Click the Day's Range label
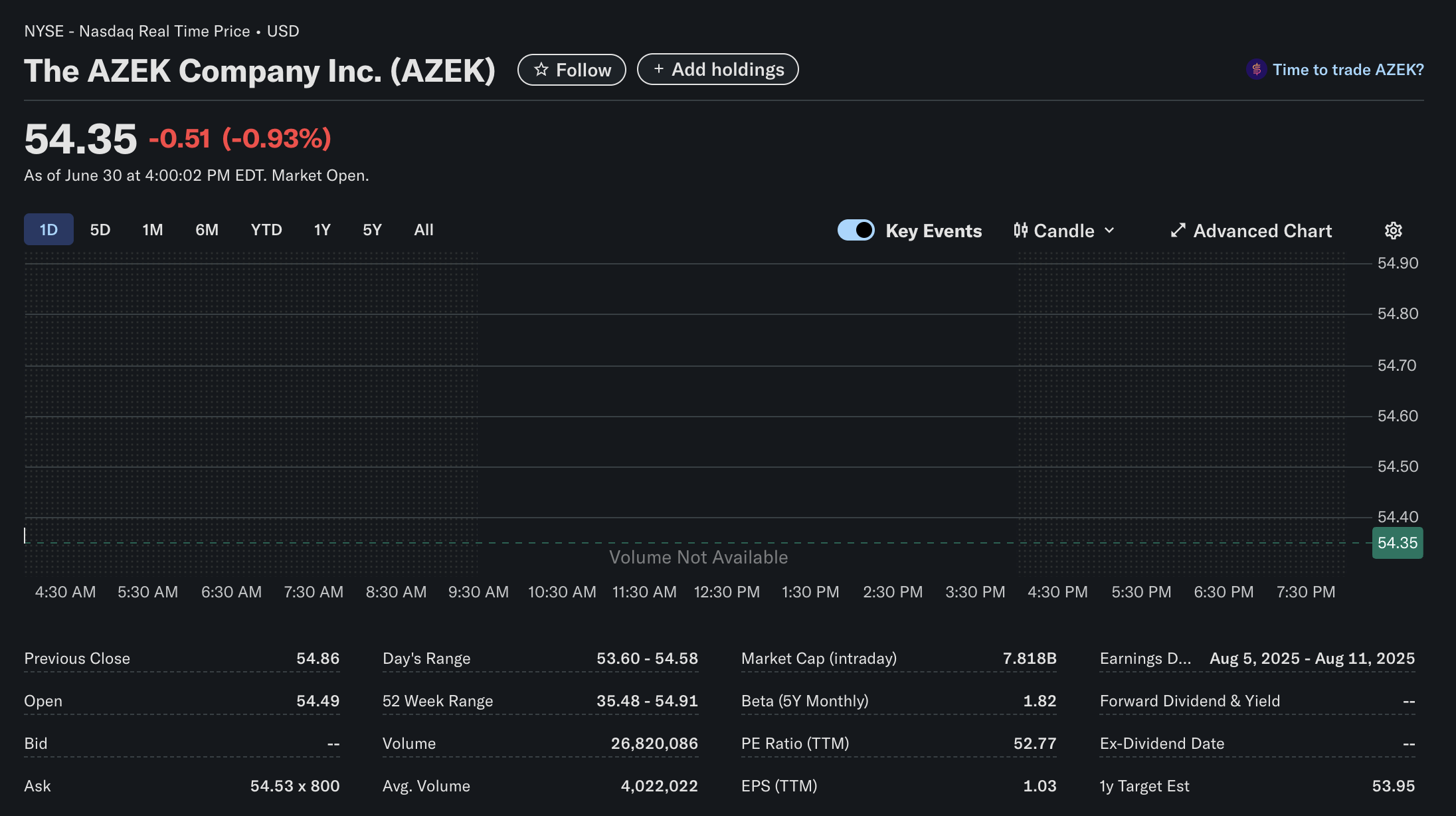The image size is (1456, 816). (426, 659)
